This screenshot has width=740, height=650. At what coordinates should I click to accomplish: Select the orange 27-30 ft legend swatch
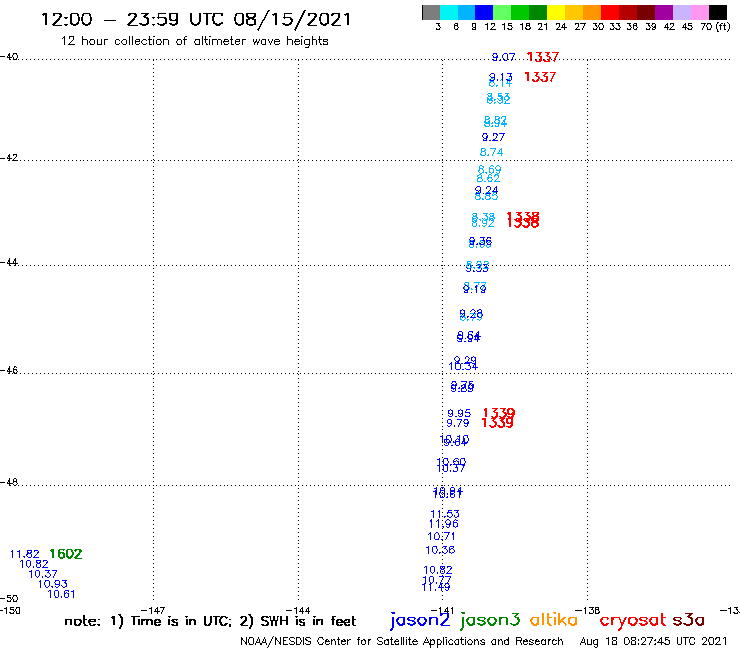point(592,12)
